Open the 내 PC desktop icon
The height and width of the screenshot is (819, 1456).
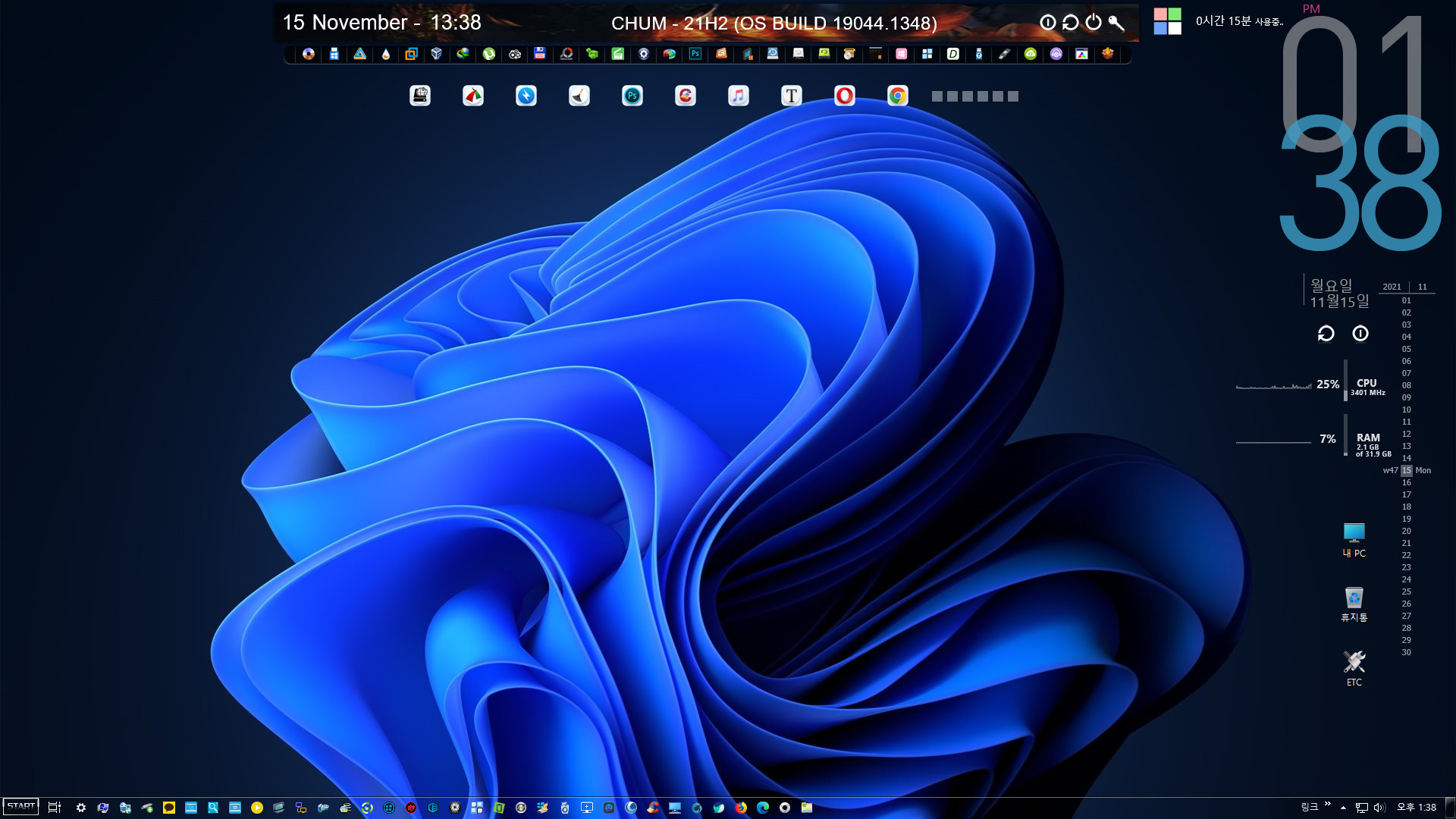[1354, 540]
